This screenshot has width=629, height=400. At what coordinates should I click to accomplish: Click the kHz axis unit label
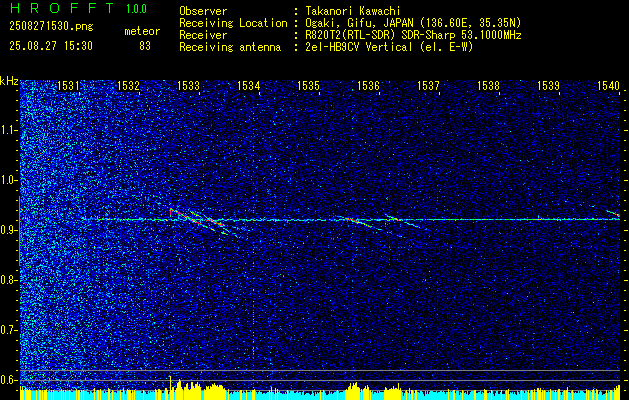coord(9,81)
